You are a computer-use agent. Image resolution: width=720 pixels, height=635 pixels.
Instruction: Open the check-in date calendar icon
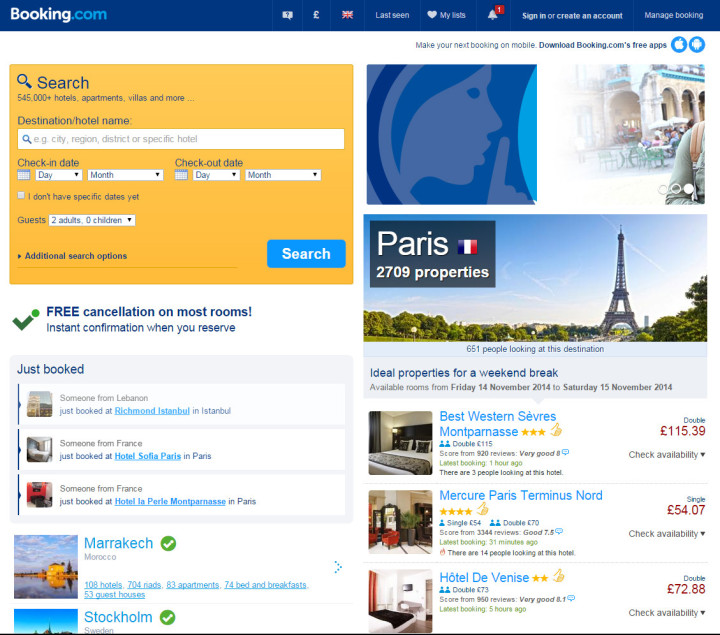(x=24, y=175)
